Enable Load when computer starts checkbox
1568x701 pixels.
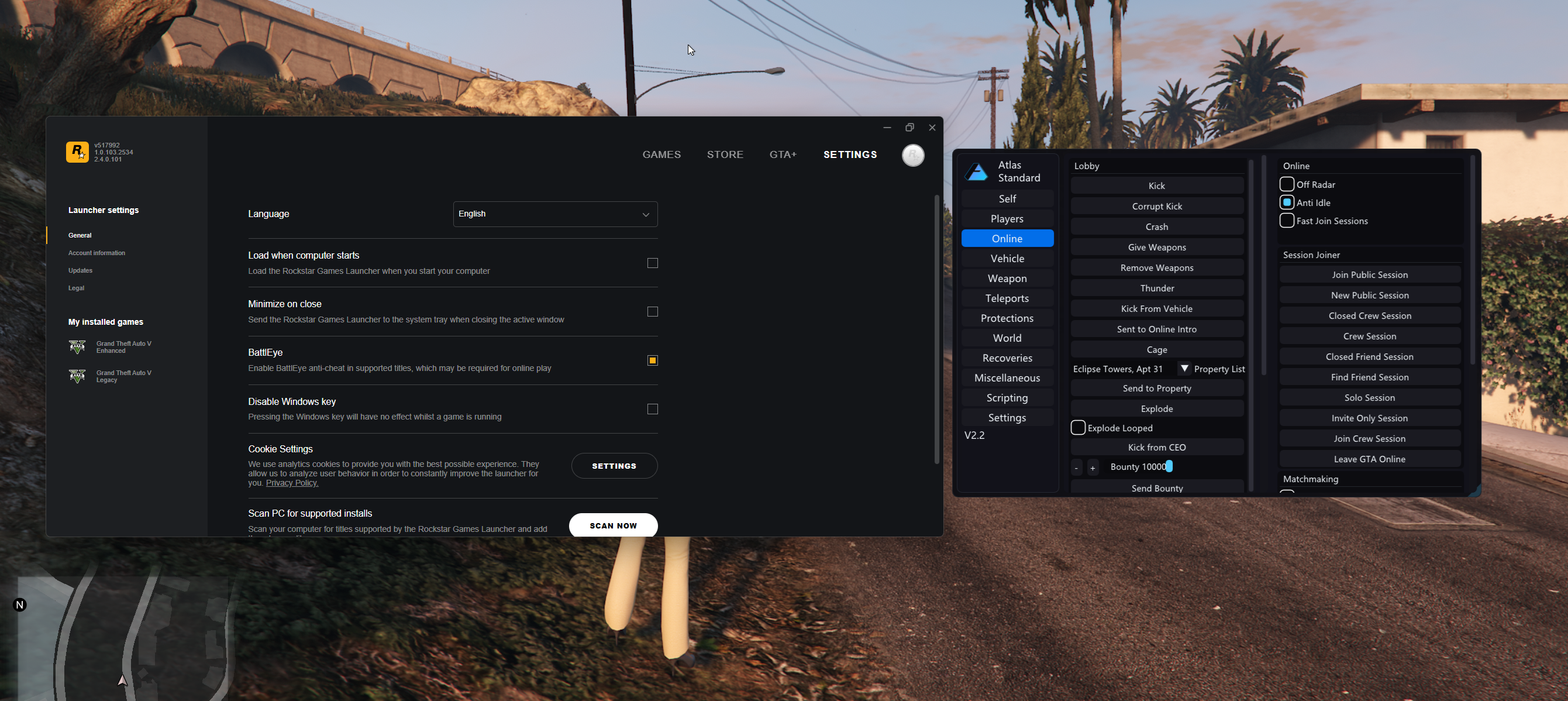click(x=653, y=263)
